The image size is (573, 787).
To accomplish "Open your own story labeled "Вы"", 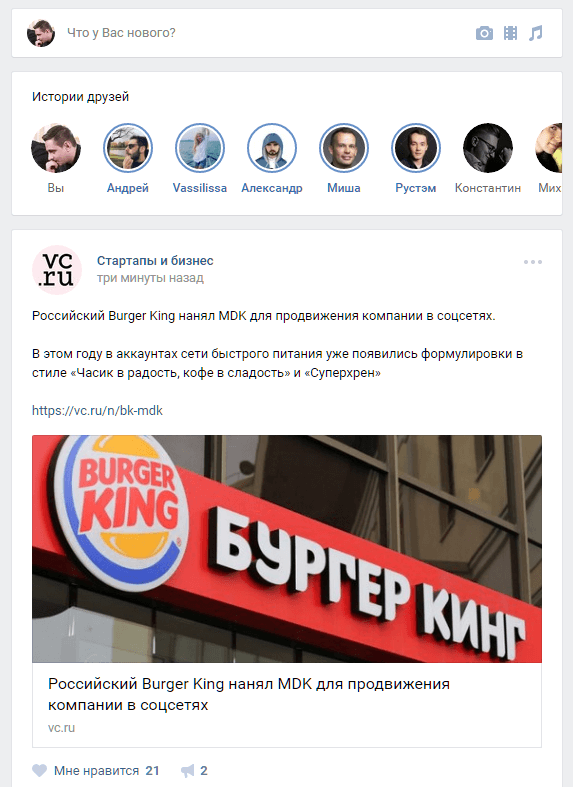I will (x=56, y=148).
